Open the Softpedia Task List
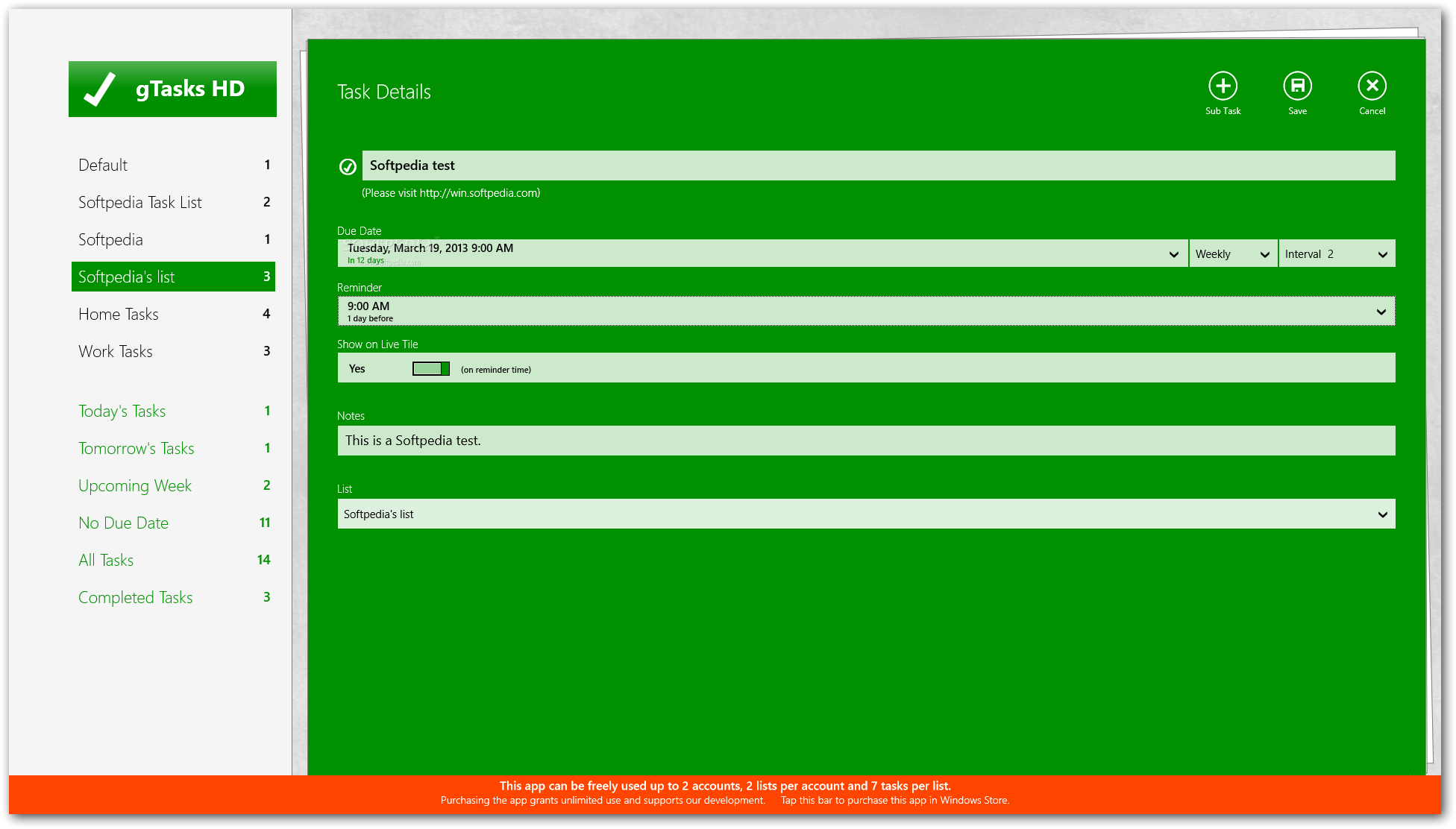The width and height of the screenshot is (1456, 829). click(173, 202)
